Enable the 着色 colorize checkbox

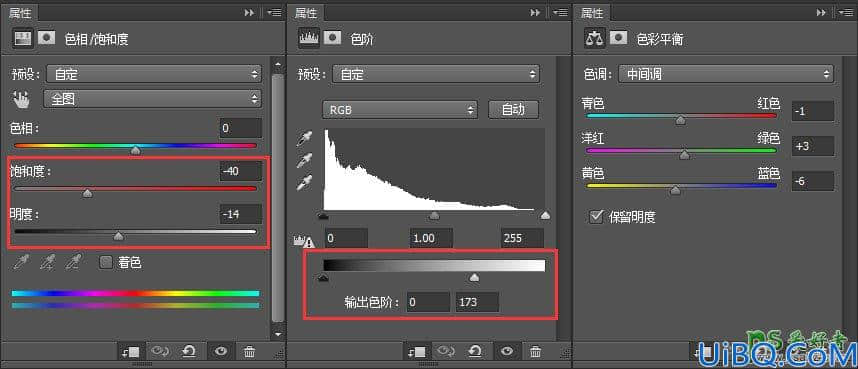pyautogui.click(x=106, y=262)
